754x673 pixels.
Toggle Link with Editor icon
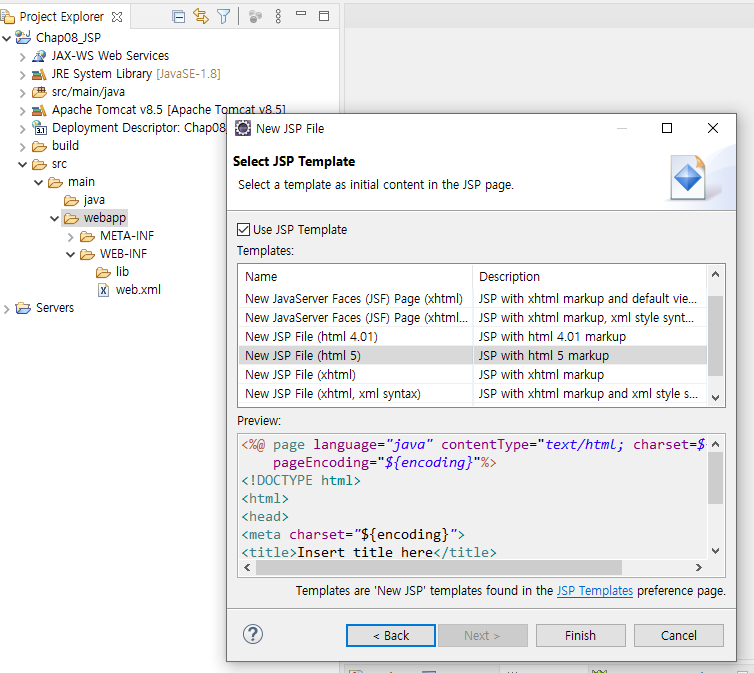pyautogui.click(x=201, y=16)
